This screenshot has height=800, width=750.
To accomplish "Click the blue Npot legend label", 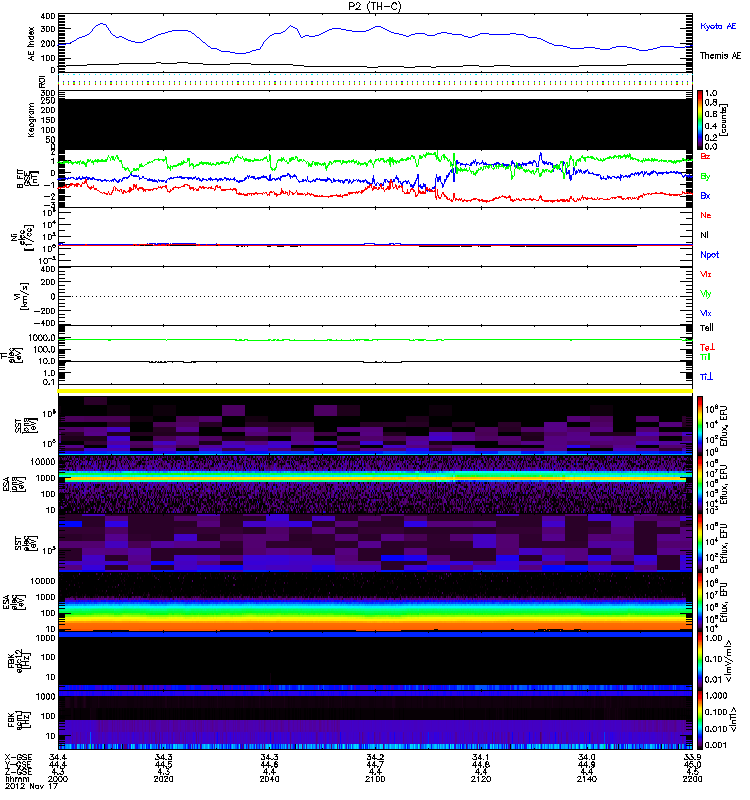I will coord(708,254).
